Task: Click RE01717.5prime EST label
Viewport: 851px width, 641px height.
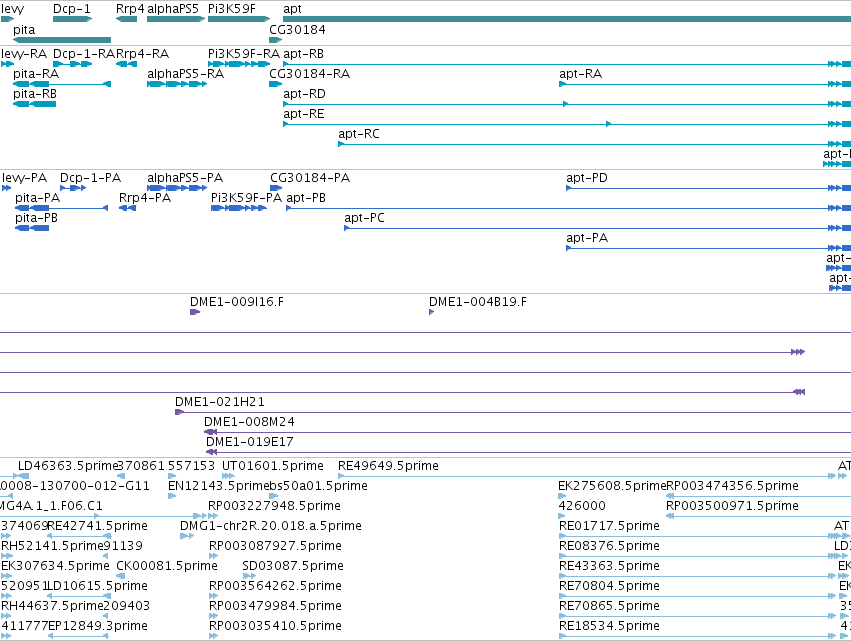Action: (609, 526)
